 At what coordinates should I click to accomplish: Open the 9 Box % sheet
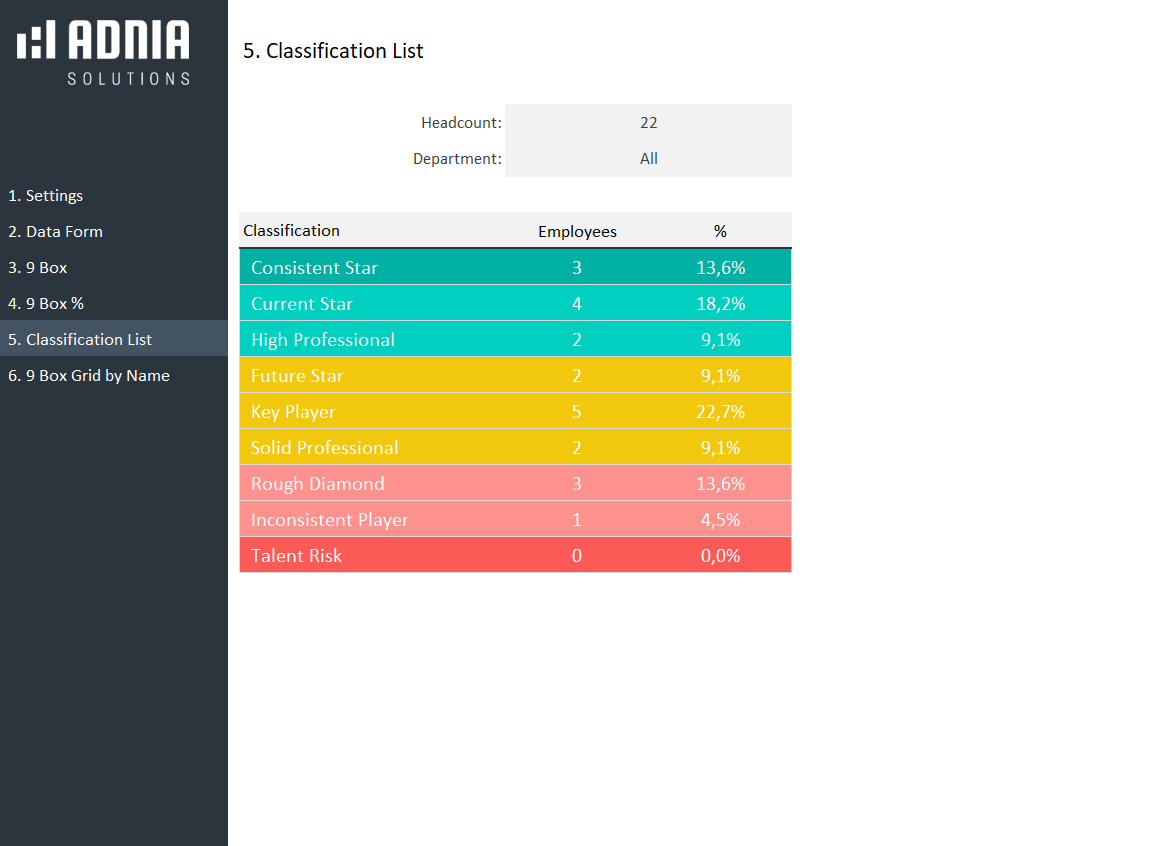47,304
